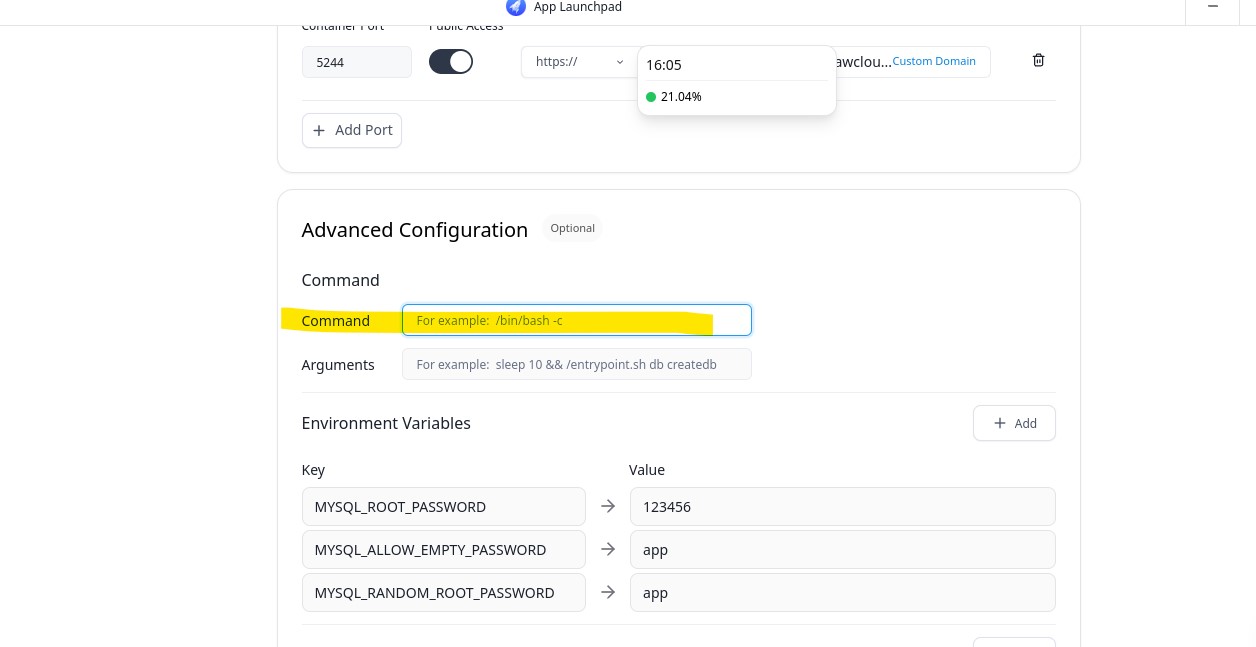Disable the Public Access switch
1256x647 pixels.
451,62
